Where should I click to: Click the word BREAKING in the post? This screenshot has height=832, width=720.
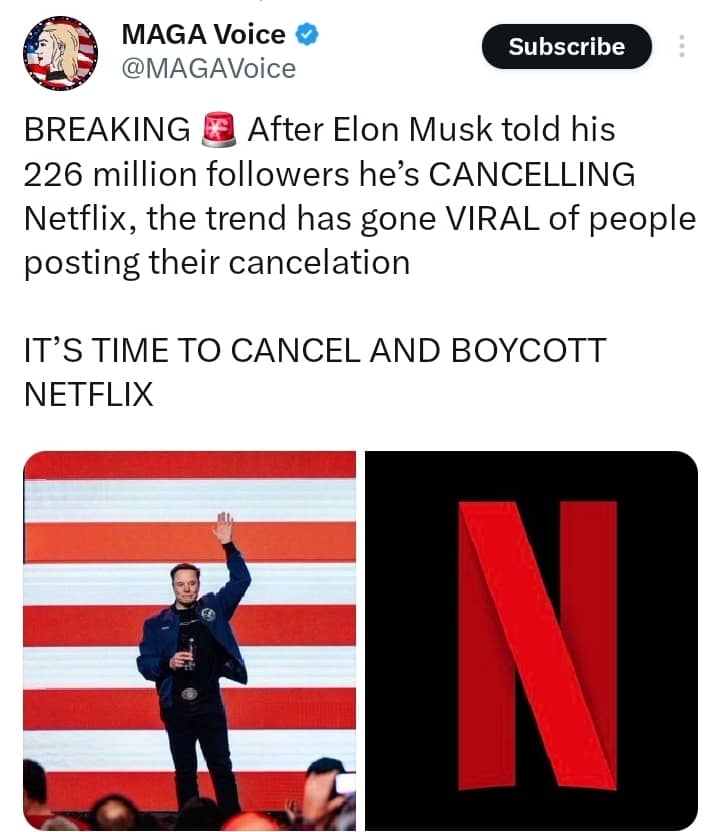[x=106, y=131]
